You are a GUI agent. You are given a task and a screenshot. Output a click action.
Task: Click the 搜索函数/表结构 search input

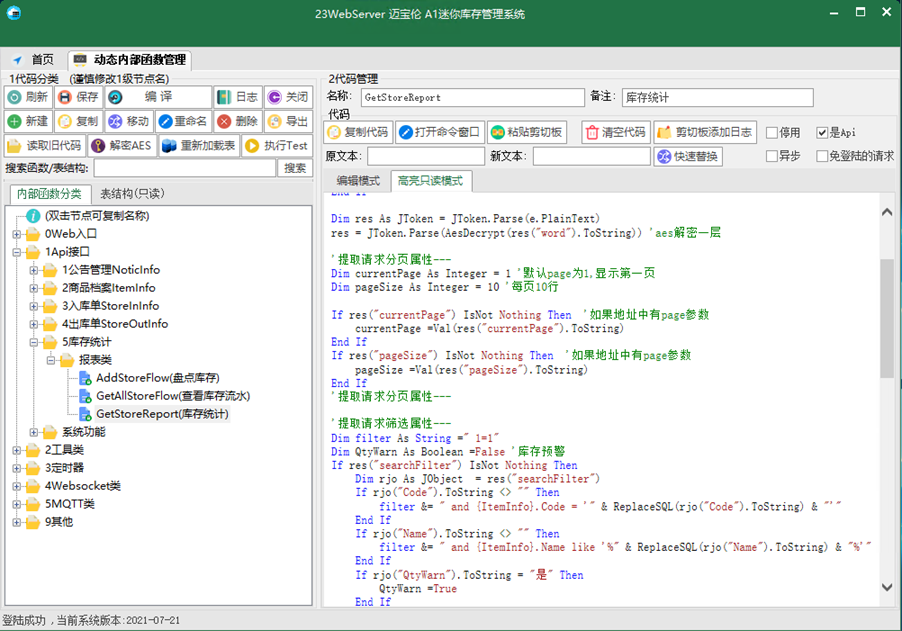pyautogui.click(x=185, y=168)
